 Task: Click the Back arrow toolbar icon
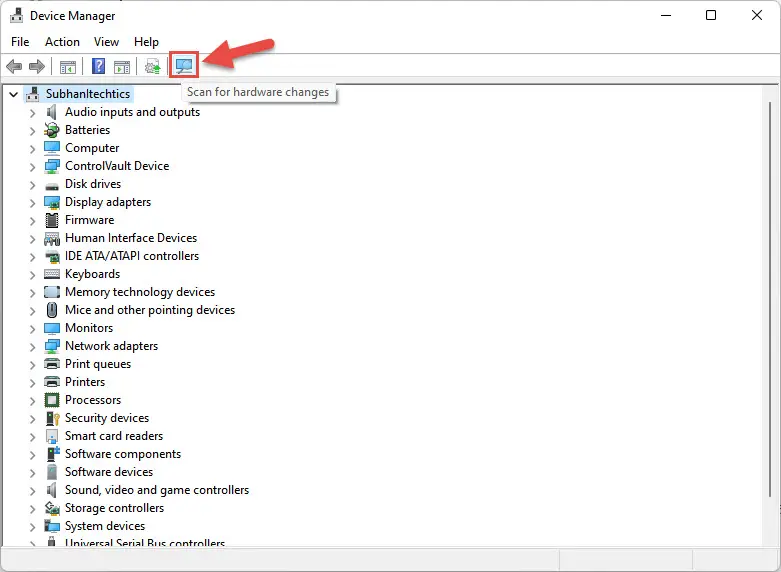click(x=14, y=66)
